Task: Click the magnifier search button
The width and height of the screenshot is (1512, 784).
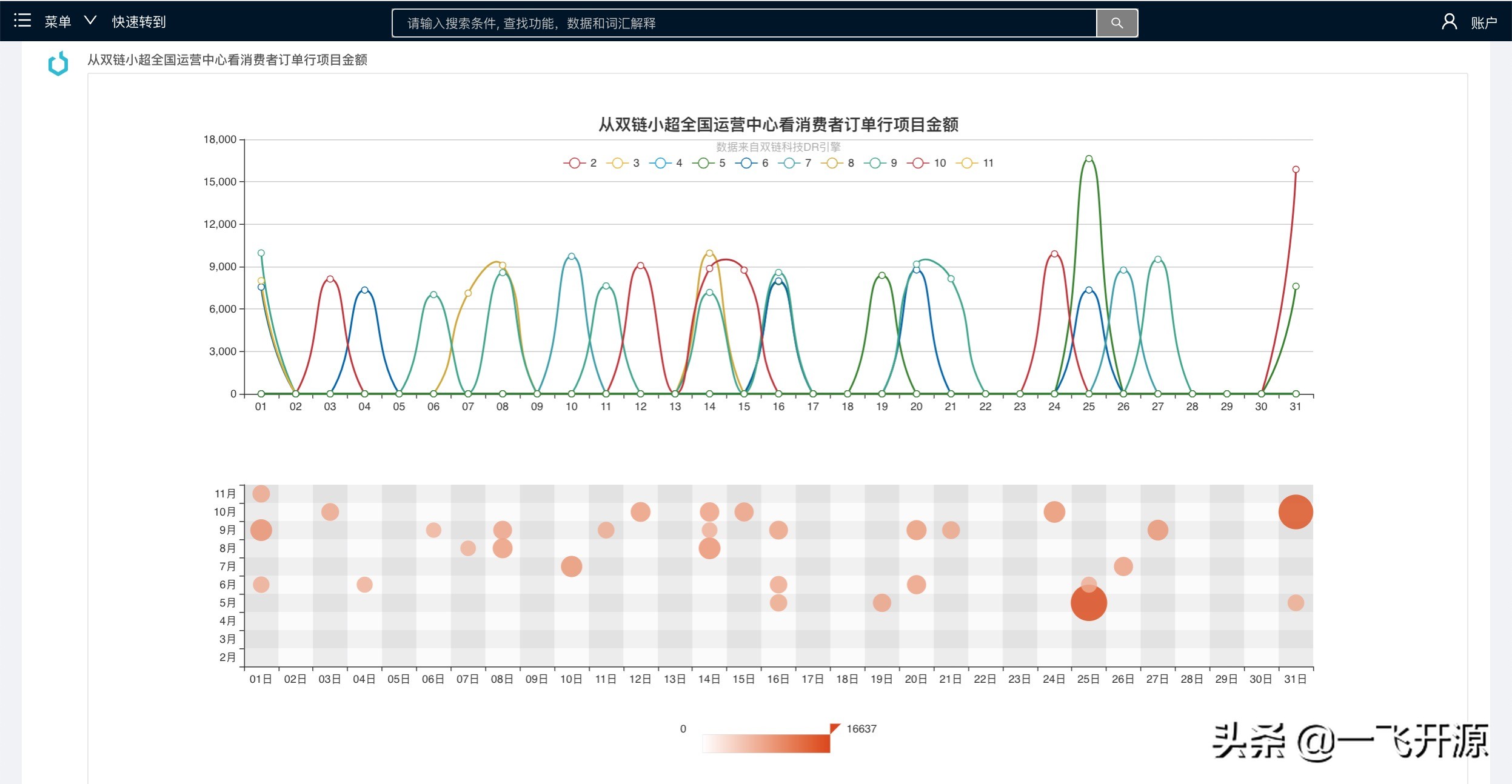Action: (x=1117, y=23)
